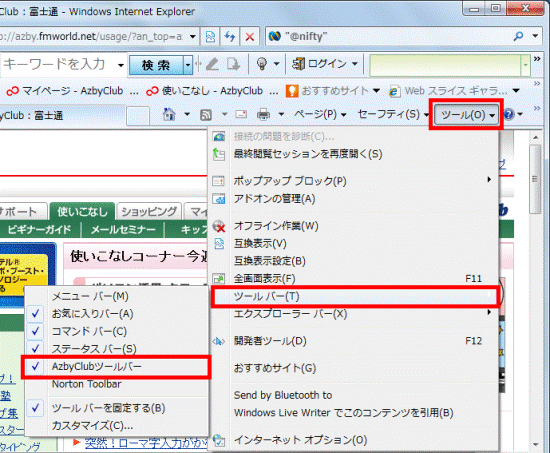Click the 検索 search button
Viewport: 550px width, 453px height.
(x=156, y=65)
